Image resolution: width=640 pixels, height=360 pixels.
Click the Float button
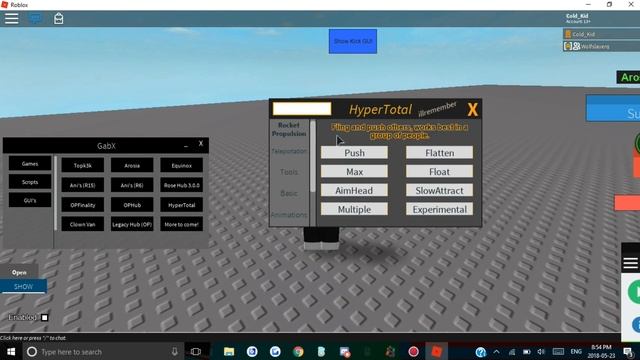click(x=439, y=171)
